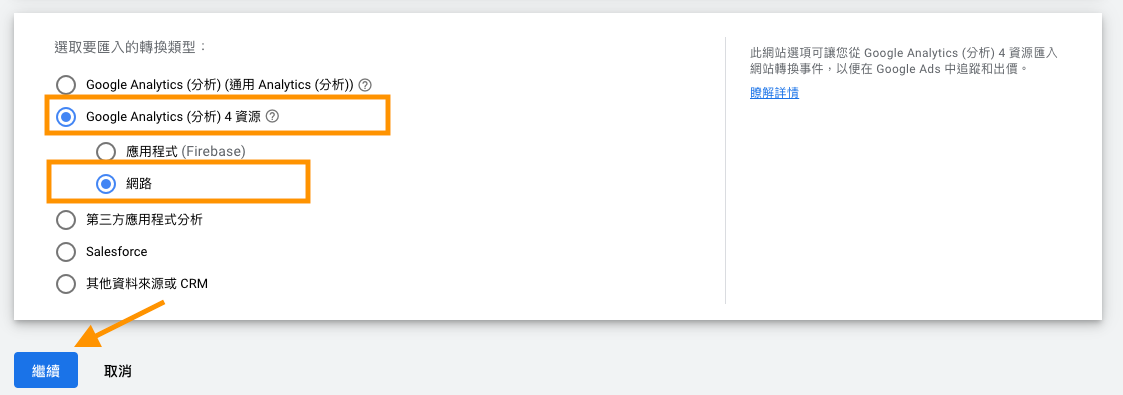Image resolution: width=1123 pixels, height=395 pixels.
Task: Click the Salesforce label text
Action: point(117,252)
